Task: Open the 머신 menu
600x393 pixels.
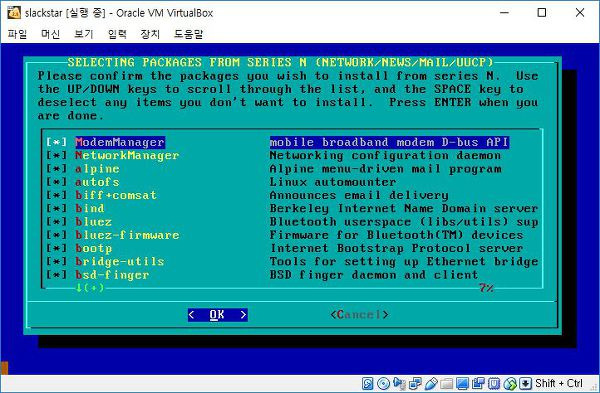Action: 51,34
